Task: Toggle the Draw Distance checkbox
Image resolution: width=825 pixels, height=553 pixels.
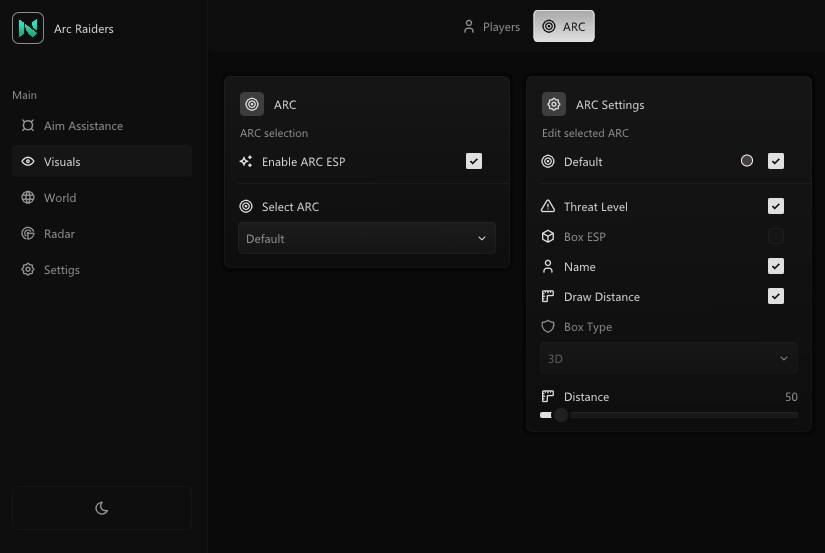Action: pos(776,297)
